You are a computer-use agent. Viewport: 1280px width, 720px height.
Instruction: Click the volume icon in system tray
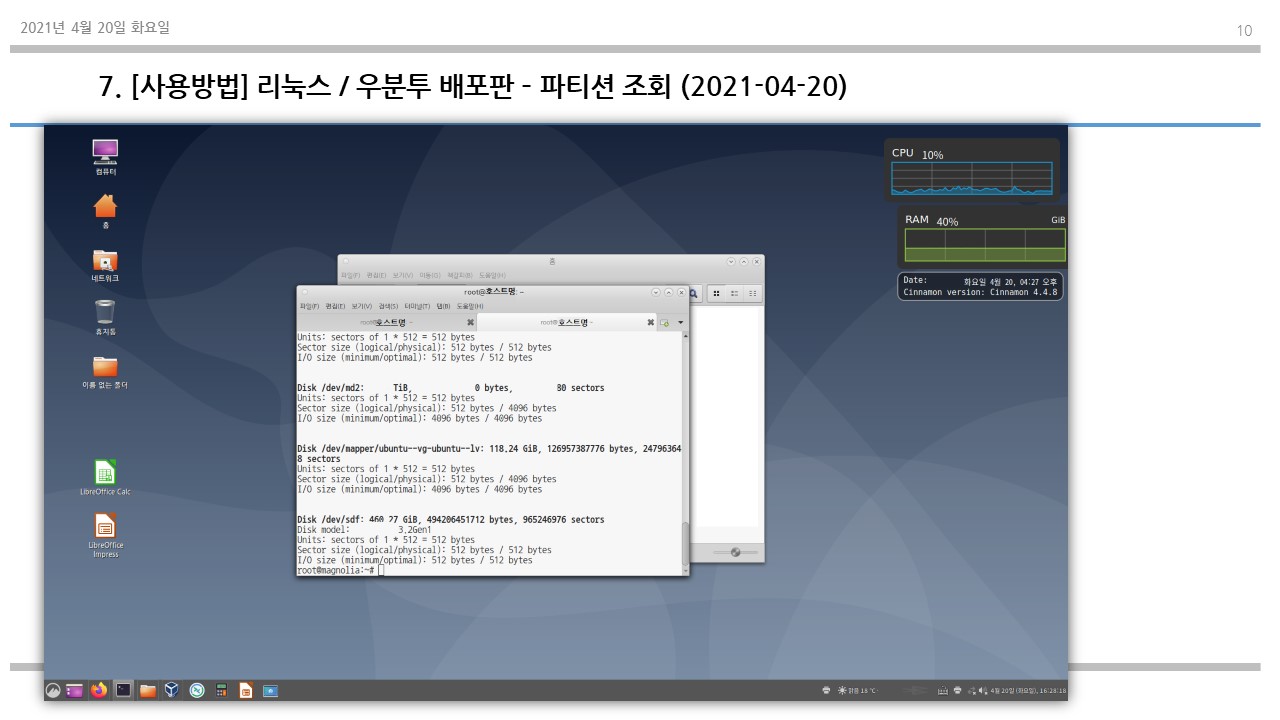tap(982, 690)
